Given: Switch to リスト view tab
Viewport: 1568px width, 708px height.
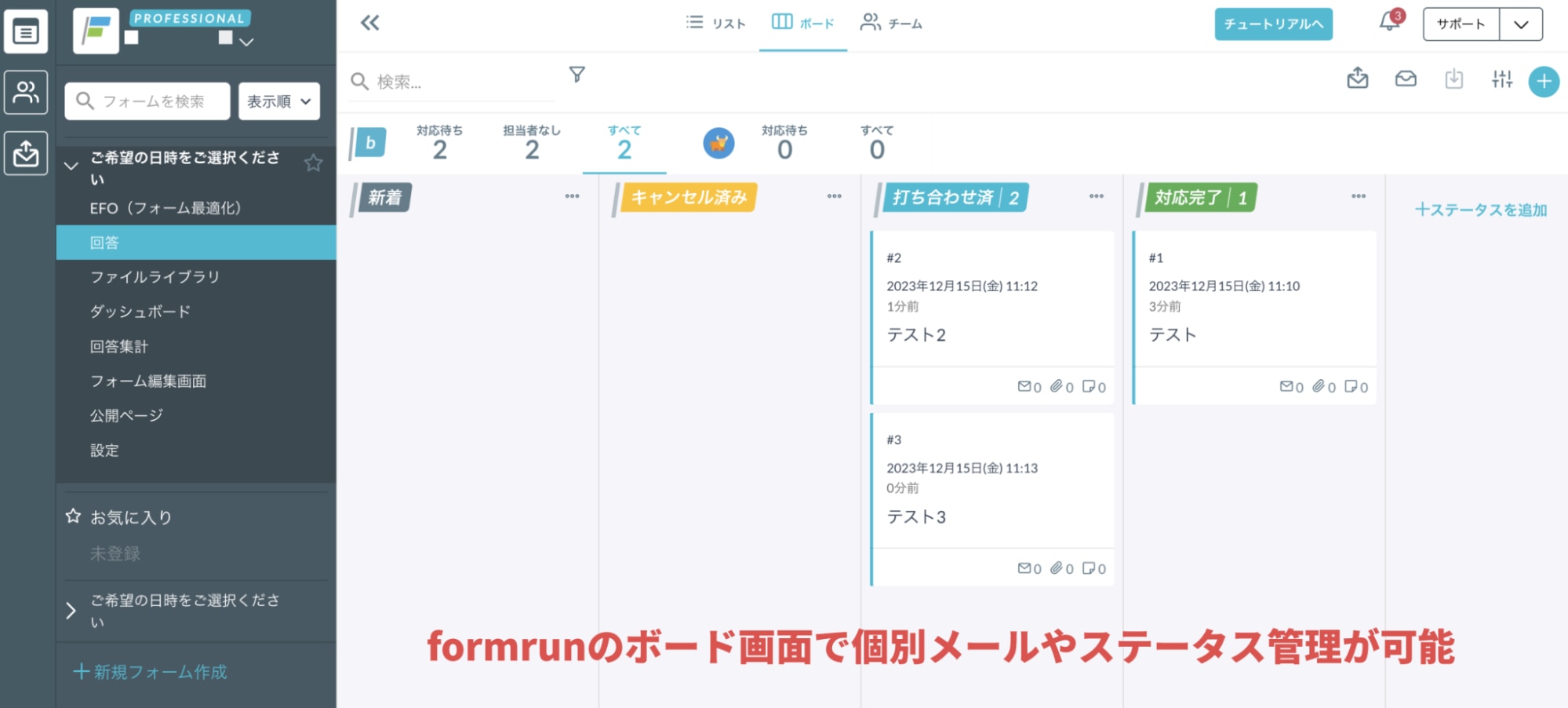Looking at the screenshot, I should (715, 24).
